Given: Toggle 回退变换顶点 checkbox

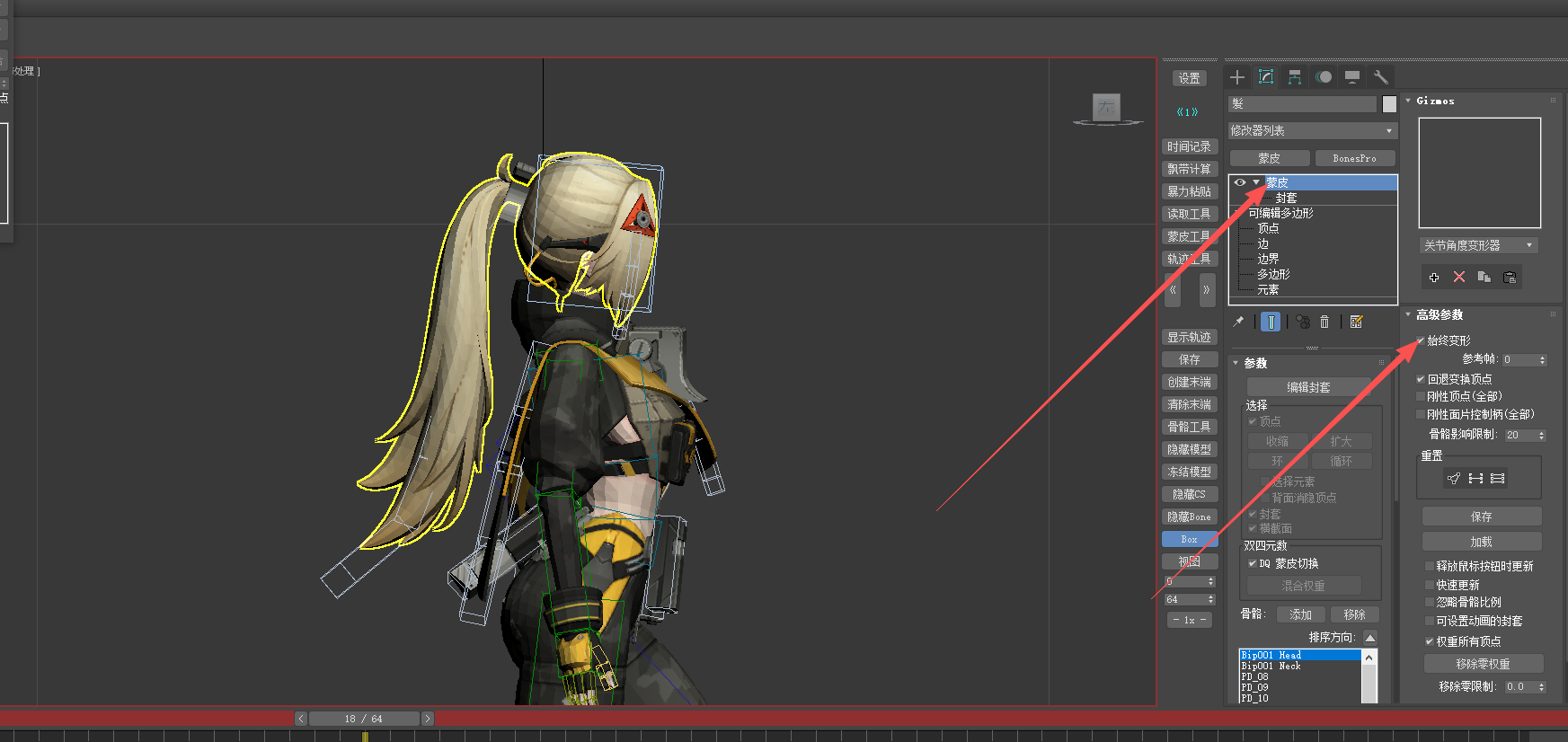Looking at the screenshot, I should [1421, 379].
